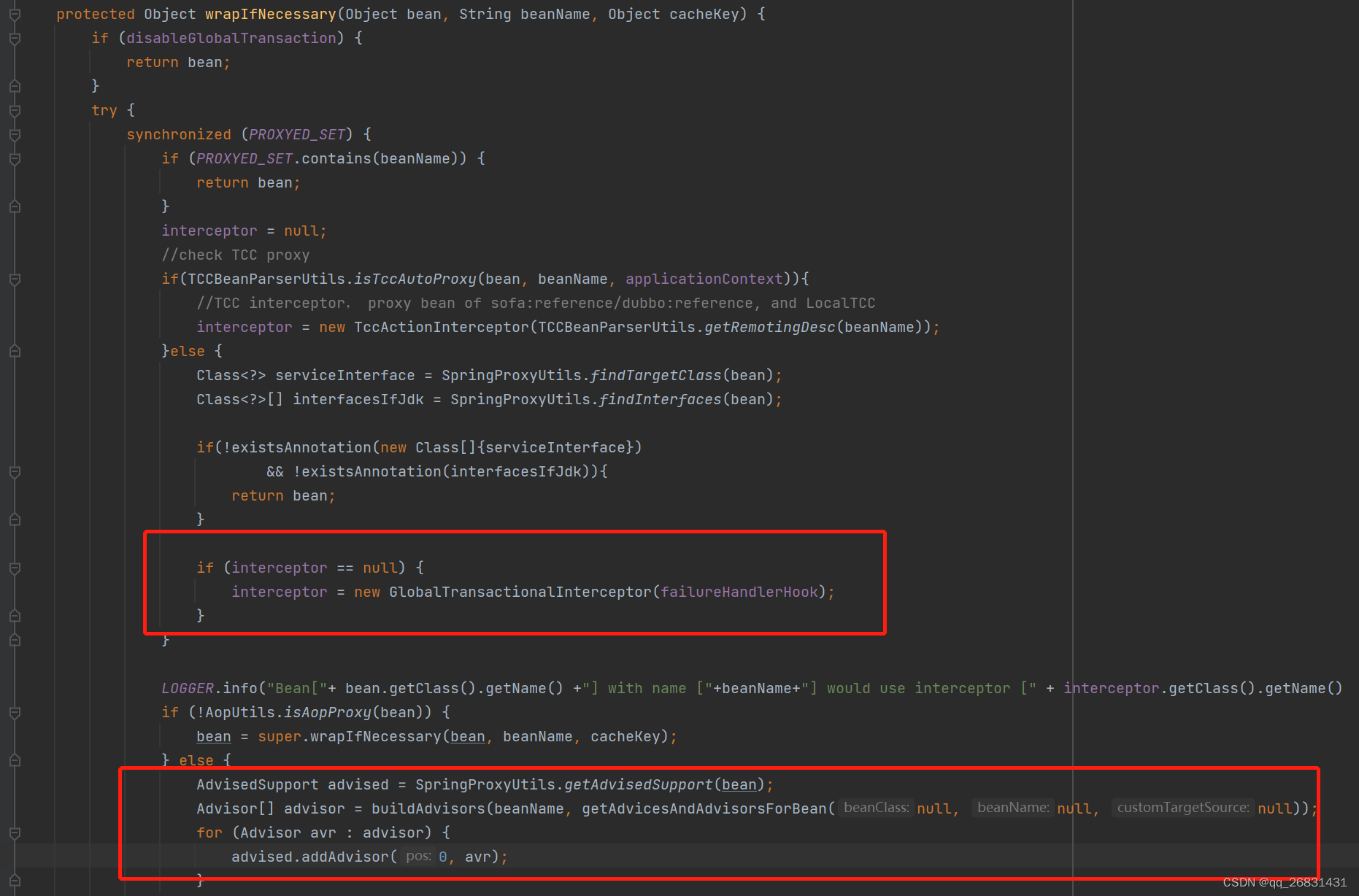Click the 'protected' keyword in method signature
The image size is (1359, 896).
coord(96,15)
